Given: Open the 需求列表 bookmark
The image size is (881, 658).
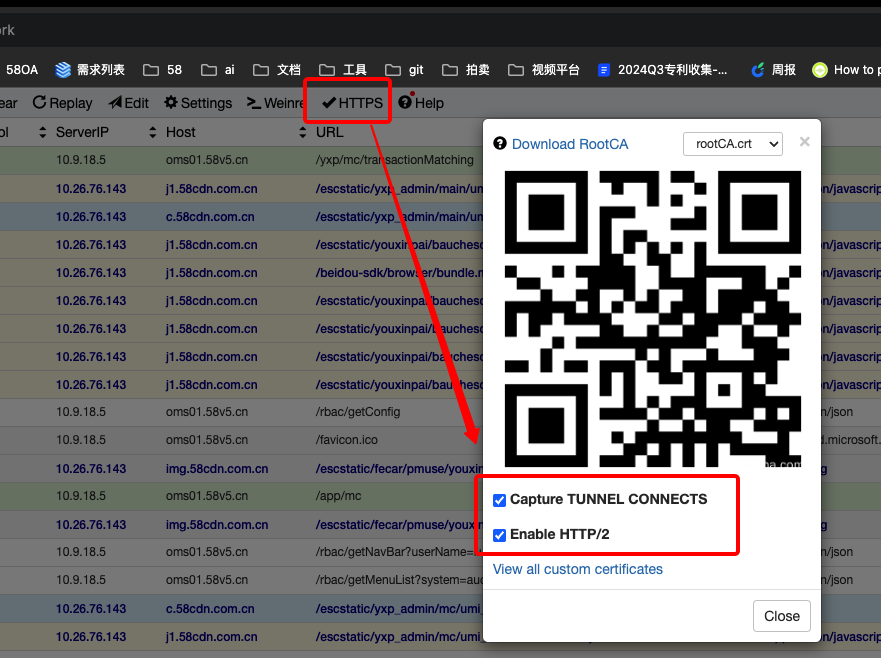Looking at the screenshot, I should [x=90, y=70].
